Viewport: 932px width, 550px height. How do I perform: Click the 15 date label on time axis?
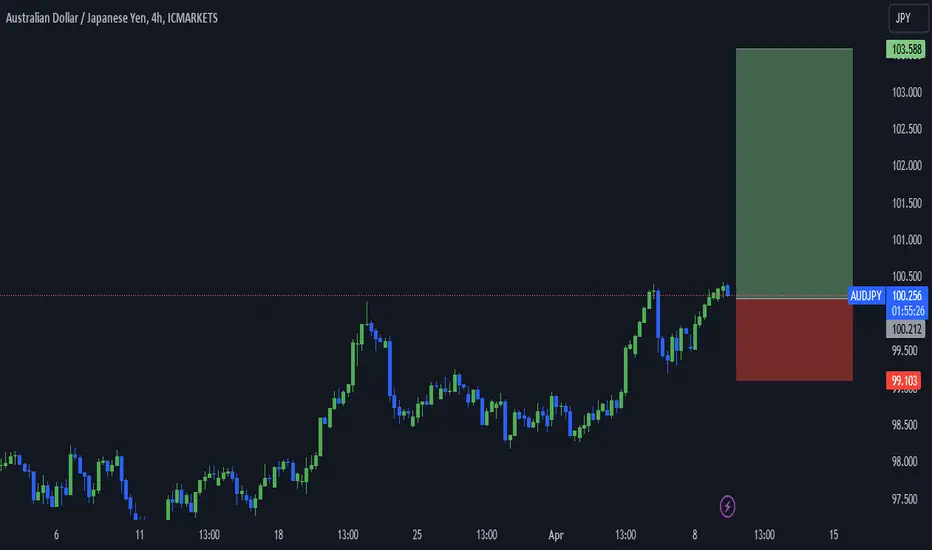[x=833, y=535]
